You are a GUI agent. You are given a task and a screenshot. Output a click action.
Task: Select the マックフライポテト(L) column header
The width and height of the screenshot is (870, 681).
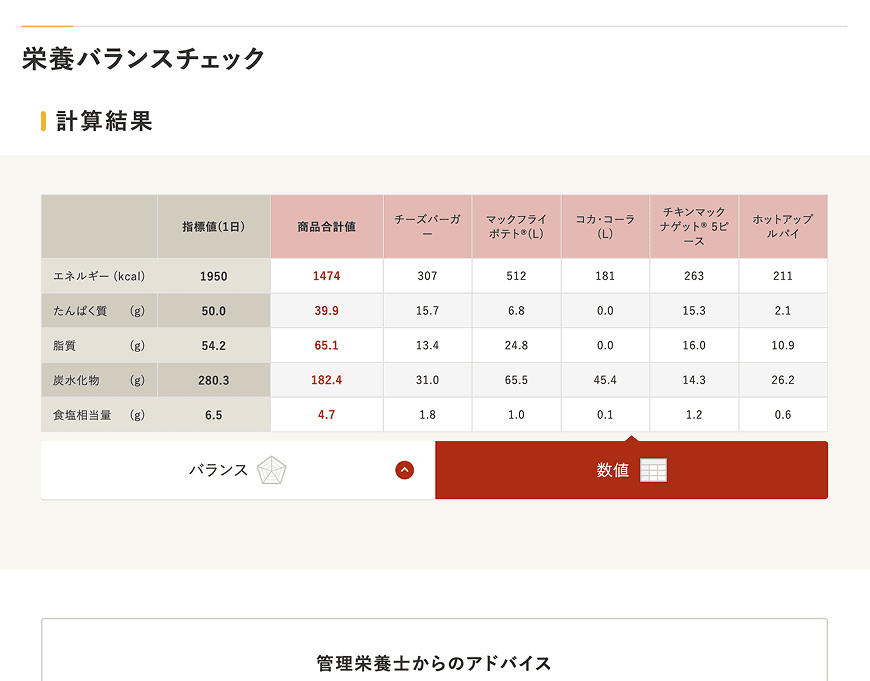tap(516, 226)
